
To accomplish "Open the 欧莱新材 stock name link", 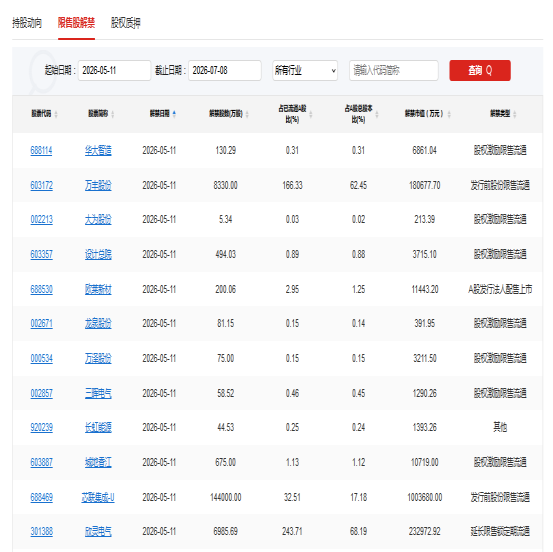I will (x=98, y=290).
